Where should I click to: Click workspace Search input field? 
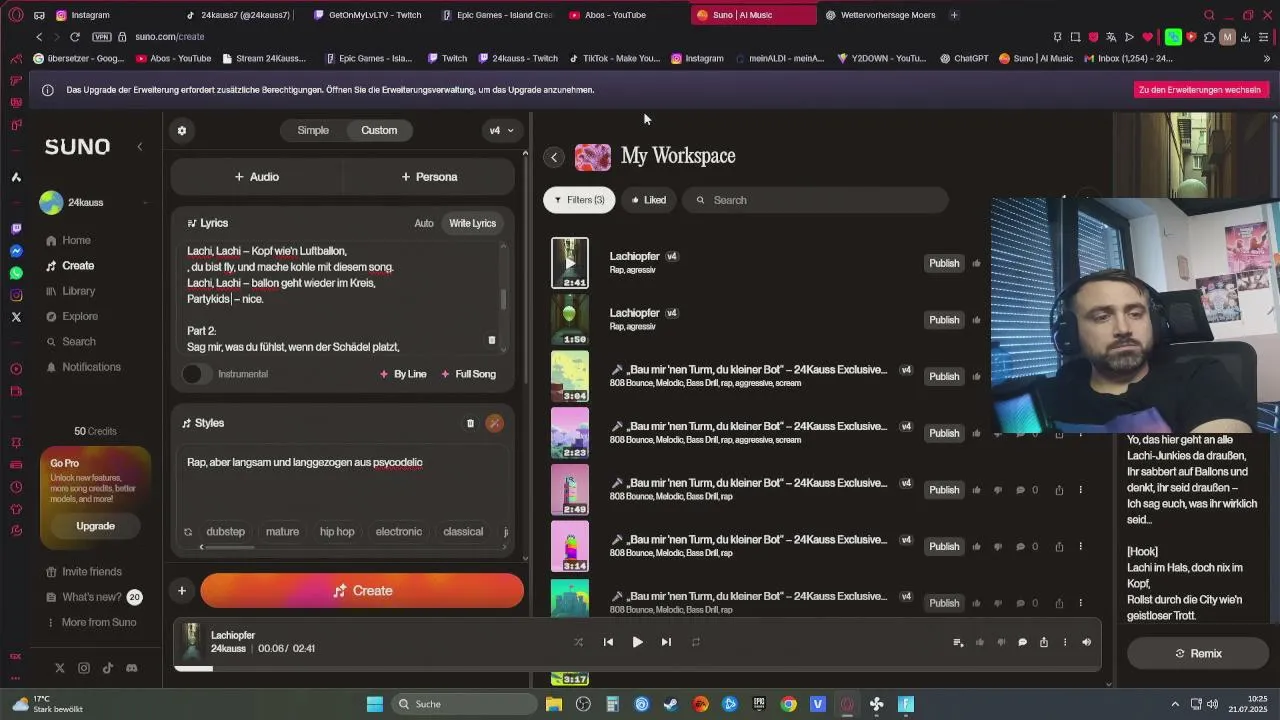816,200
